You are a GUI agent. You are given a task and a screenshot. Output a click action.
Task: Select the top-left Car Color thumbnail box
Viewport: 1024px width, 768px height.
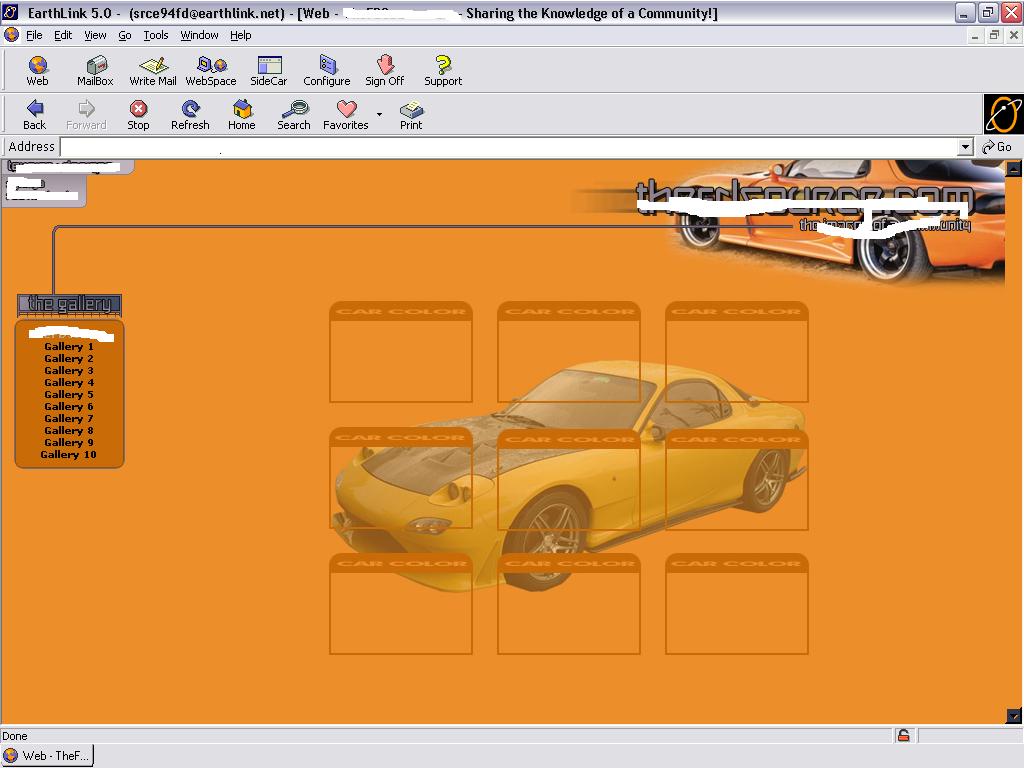[x=401, y=353]
